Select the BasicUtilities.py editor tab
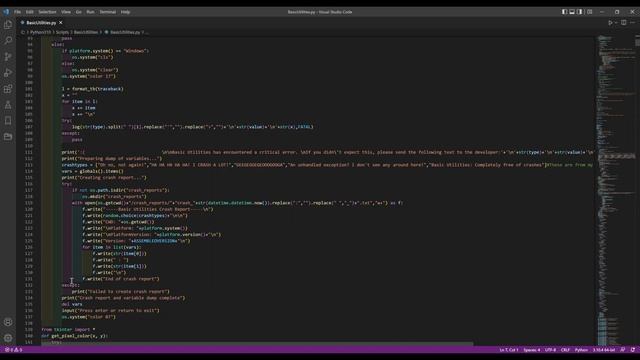This screenshot has height=360, width=640. point(41,23)
